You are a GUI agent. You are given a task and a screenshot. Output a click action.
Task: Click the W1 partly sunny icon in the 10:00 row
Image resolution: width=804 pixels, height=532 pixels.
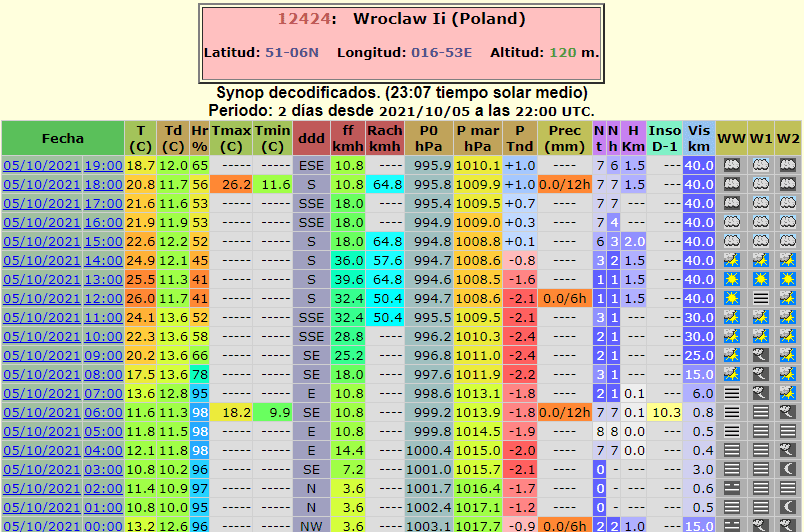(761, 336)
